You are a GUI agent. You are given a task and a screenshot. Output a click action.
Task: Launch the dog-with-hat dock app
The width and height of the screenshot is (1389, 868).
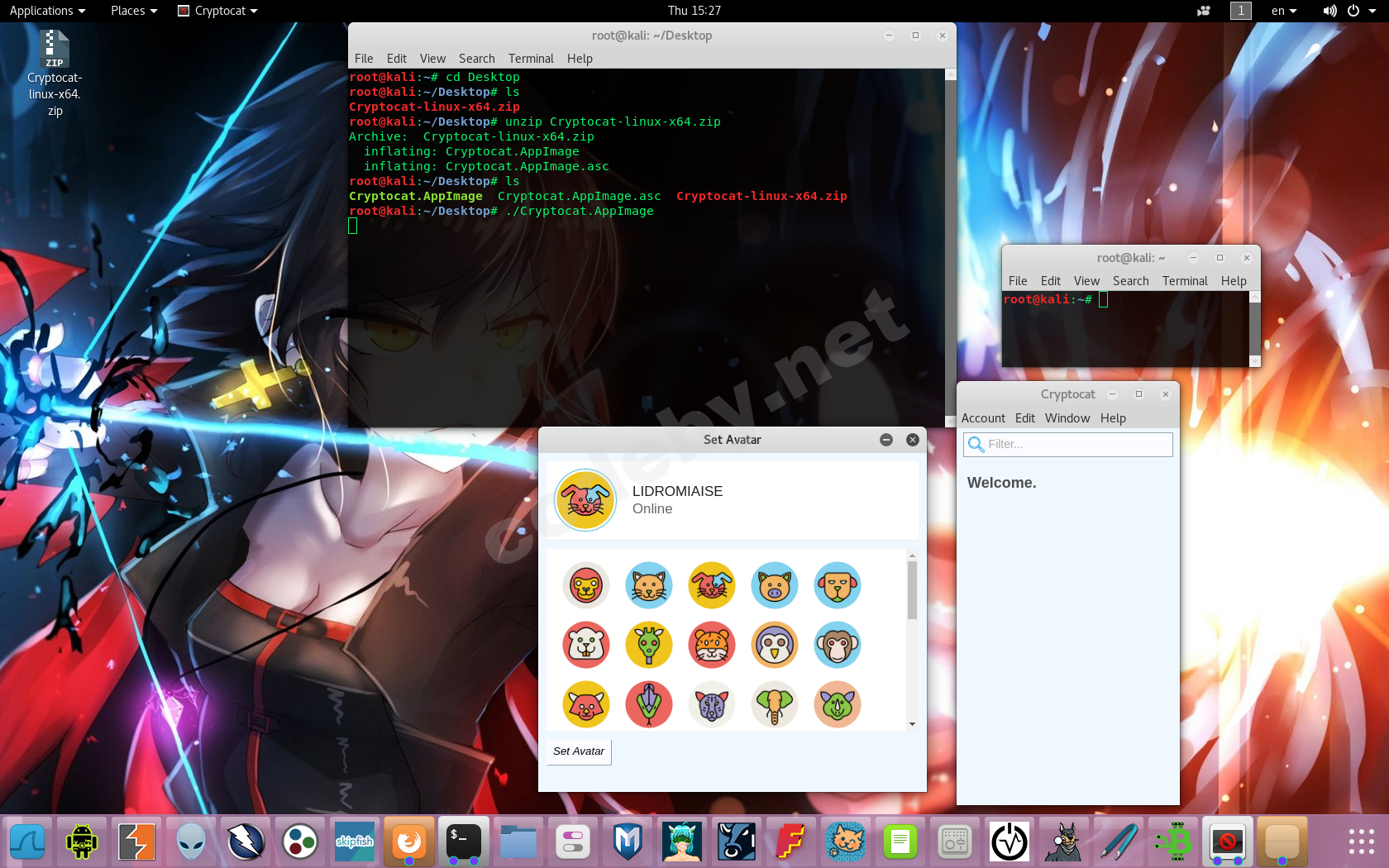point(1064,842)
